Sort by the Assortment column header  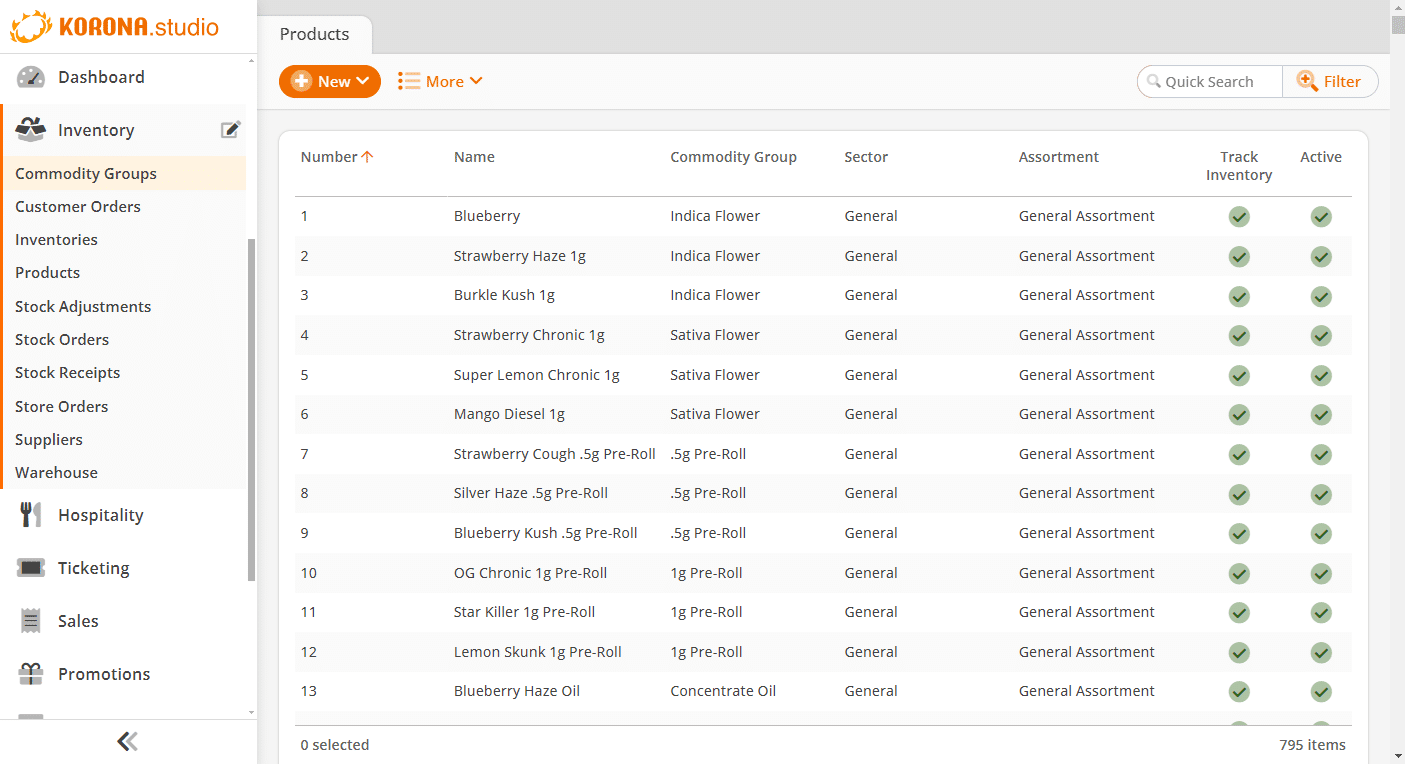click(x=1058, y=157)
